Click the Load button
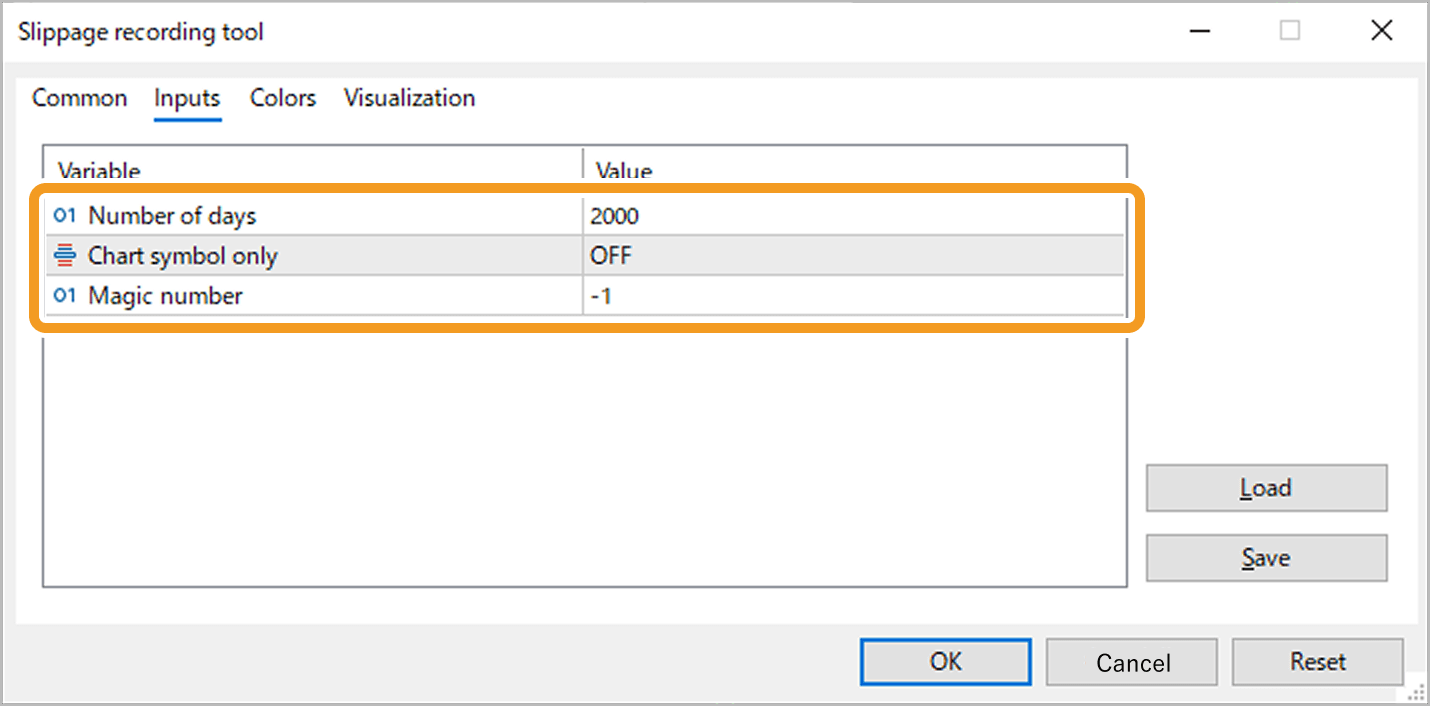 1266,488
